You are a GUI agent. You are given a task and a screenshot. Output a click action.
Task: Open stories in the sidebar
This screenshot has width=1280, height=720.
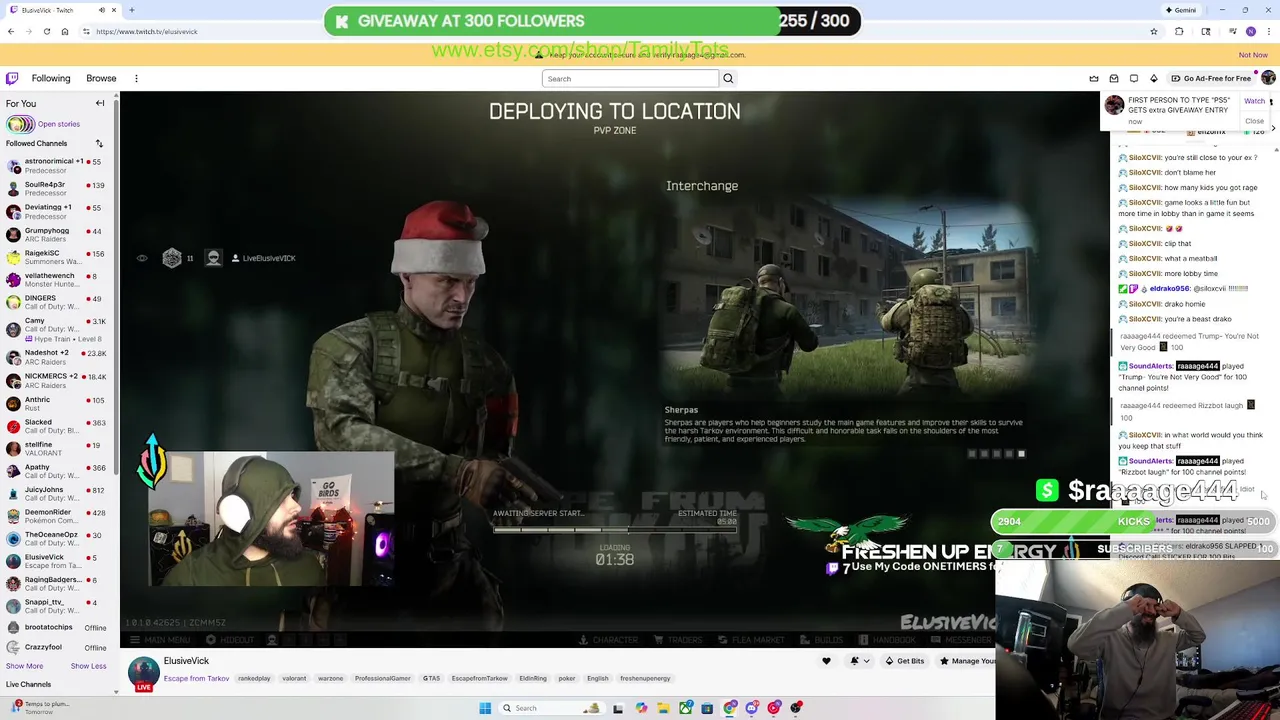[x=44, y=124]
